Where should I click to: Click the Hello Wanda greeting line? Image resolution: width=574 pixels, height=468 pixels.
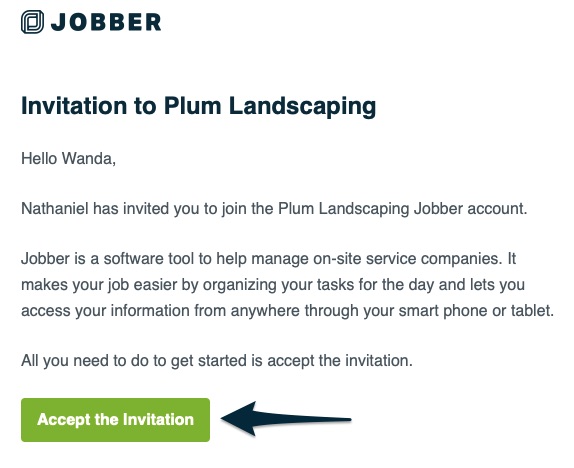68,159
